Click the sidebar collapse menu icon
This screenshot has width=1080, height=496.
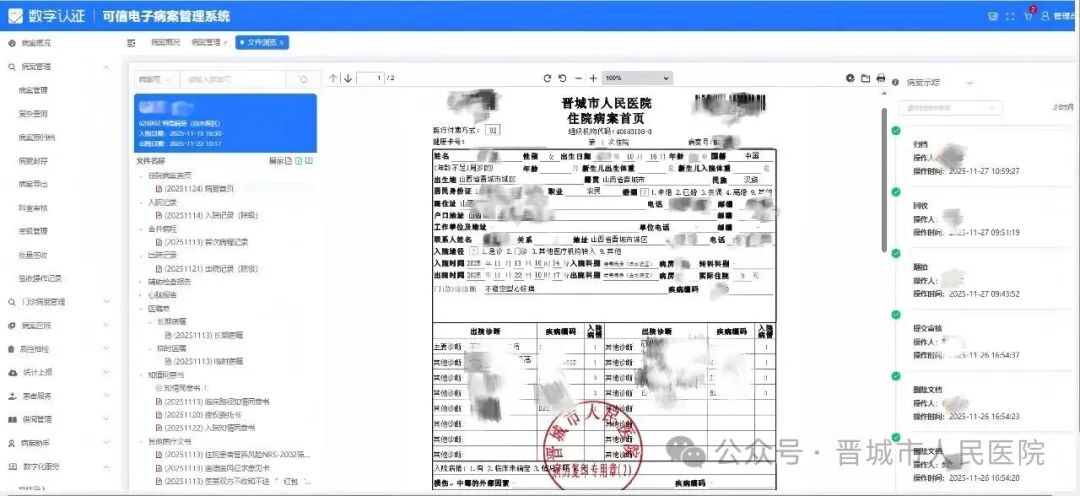(x=131, y=43)
